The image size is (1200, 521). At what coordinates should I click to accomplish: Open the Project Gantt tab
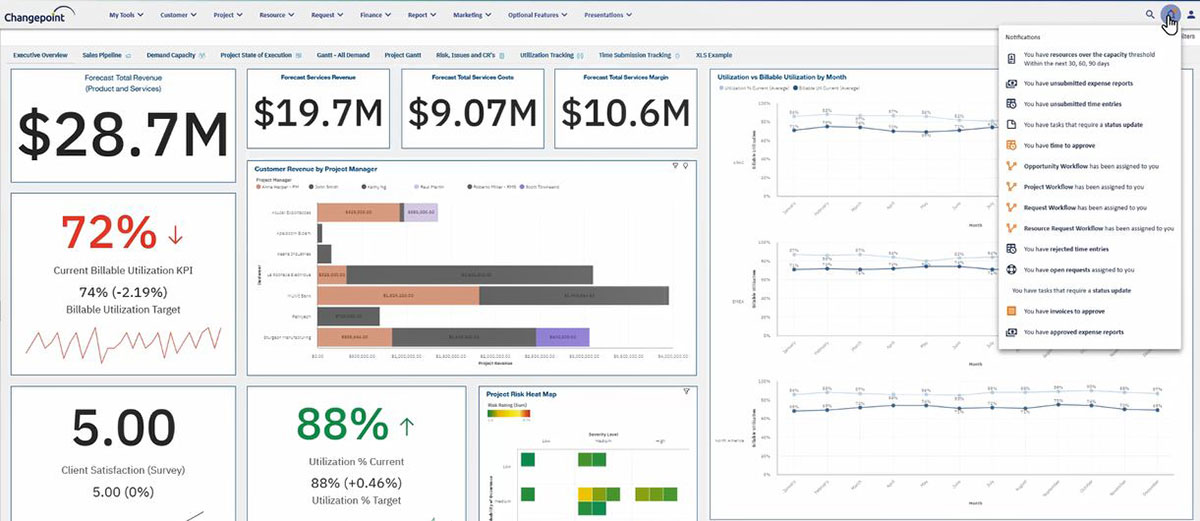tap(402, 55)
